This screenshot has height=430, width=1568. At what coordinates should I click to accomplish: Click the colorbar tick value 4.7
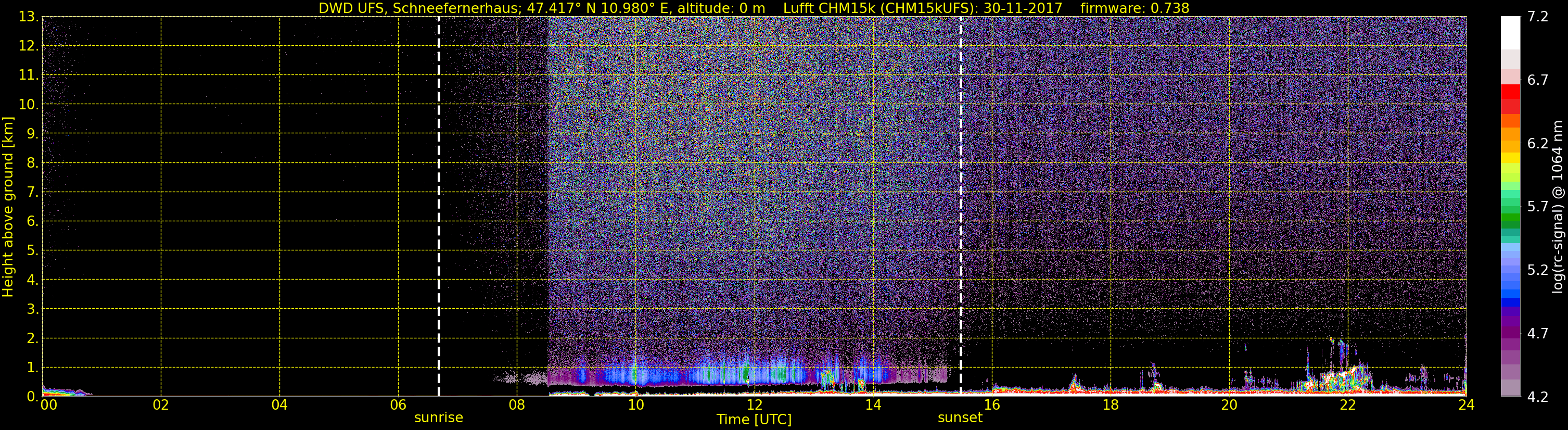click(x=1538, y=333)
